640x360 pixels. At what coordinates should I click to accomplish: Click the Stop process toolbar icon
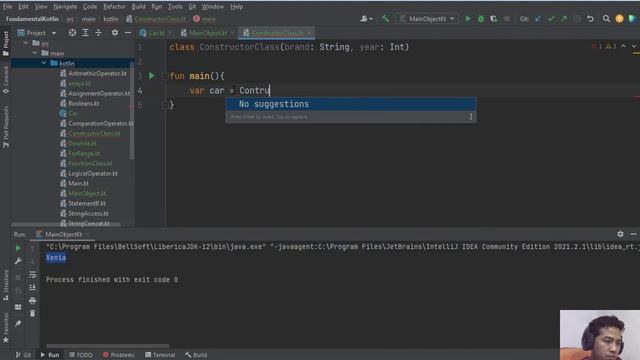[x=507, y=19]
